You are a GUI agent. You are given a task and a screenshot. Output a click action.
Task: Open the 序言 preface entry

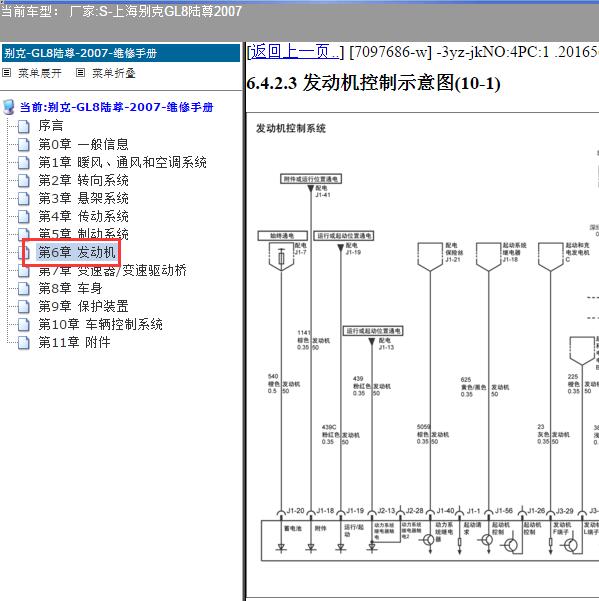(x=51, y=126)
